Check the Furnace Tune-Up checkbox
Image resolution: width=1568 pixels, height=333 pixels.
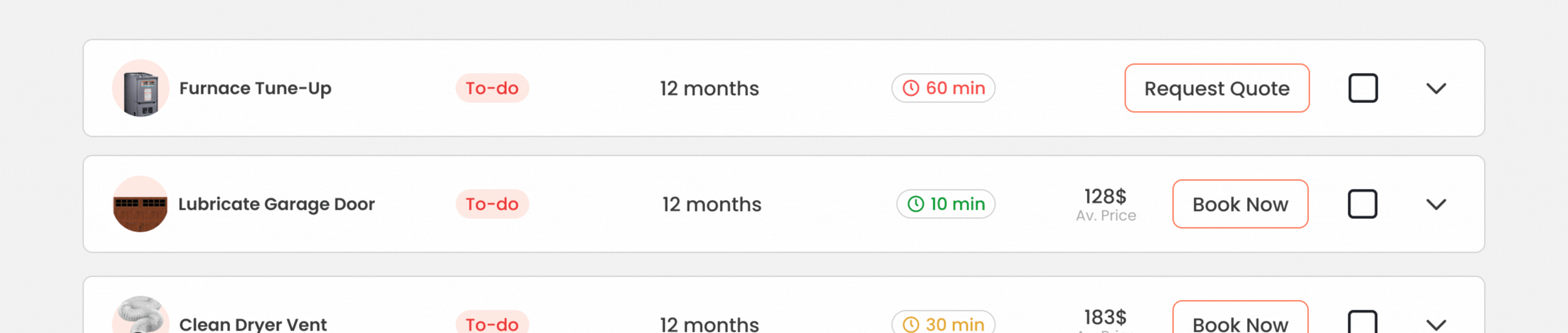pos(1362,88)
